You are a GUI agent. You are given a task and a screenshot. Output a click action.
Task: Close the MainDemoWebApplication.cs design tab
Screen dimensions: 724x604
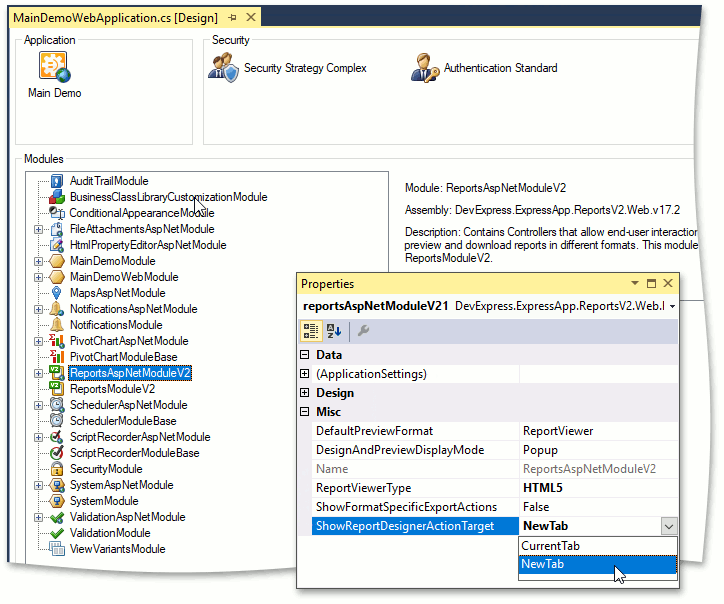pyautogui.click(x=251, y=18)
